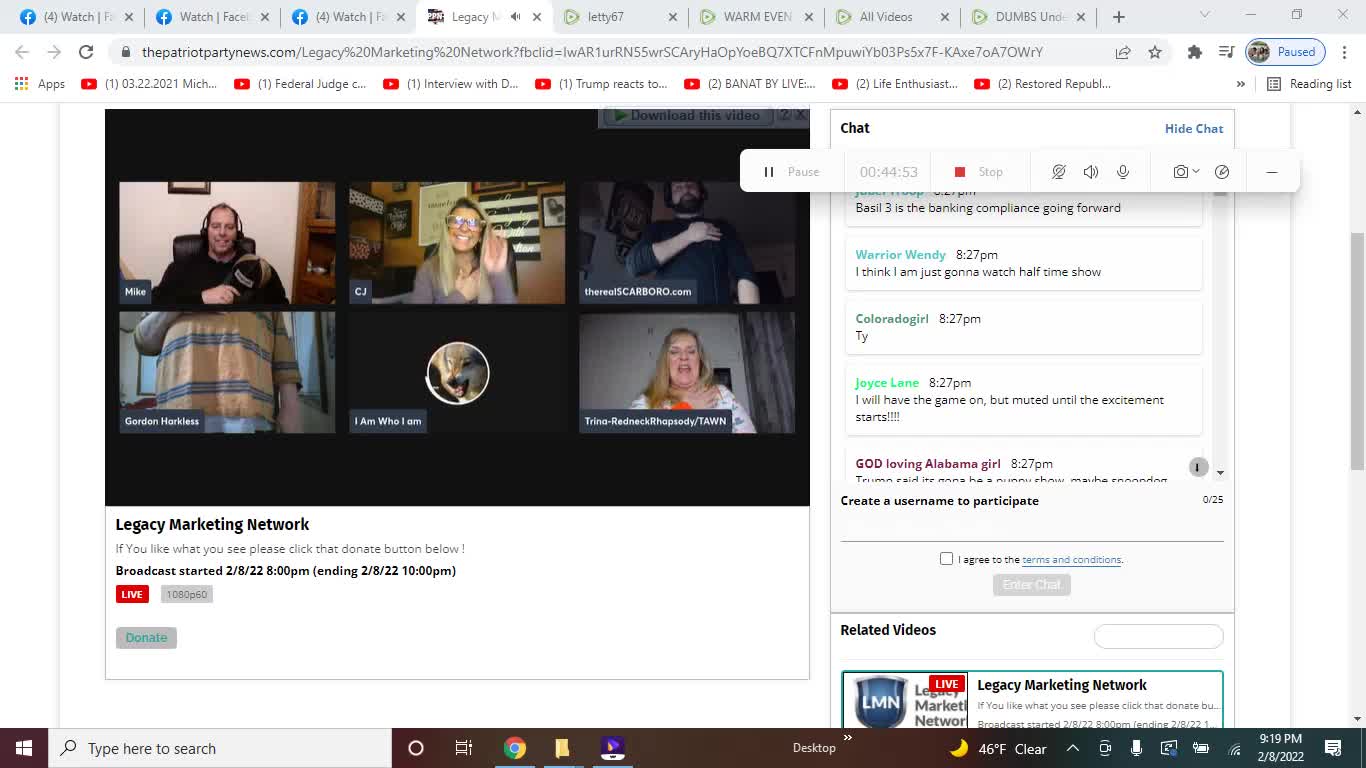Click the chat pause indicator button

[1198, 467]
